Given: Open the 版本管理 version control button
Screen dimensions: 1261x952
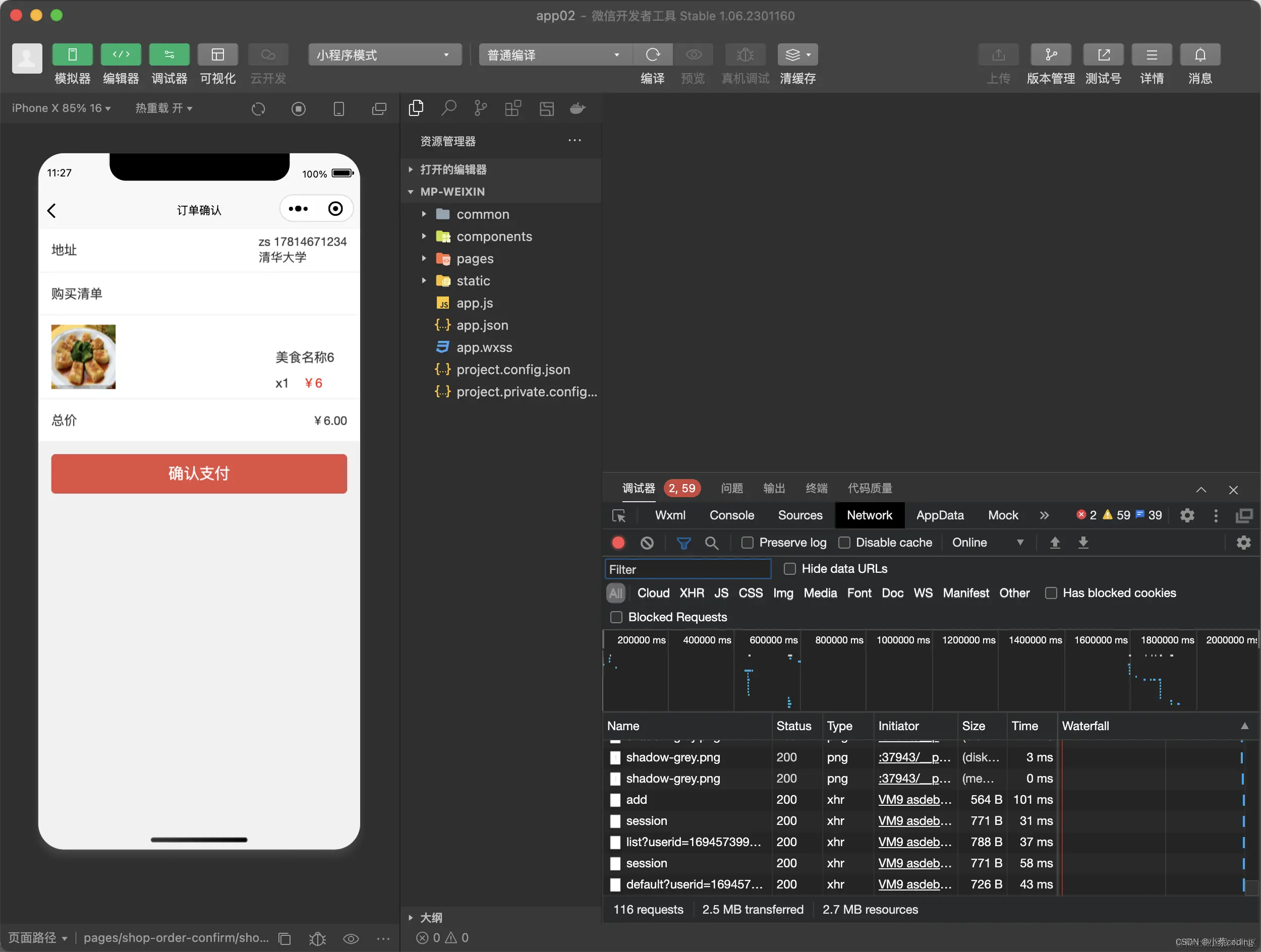Looking at the screenshot, I should pos(1050,54).
